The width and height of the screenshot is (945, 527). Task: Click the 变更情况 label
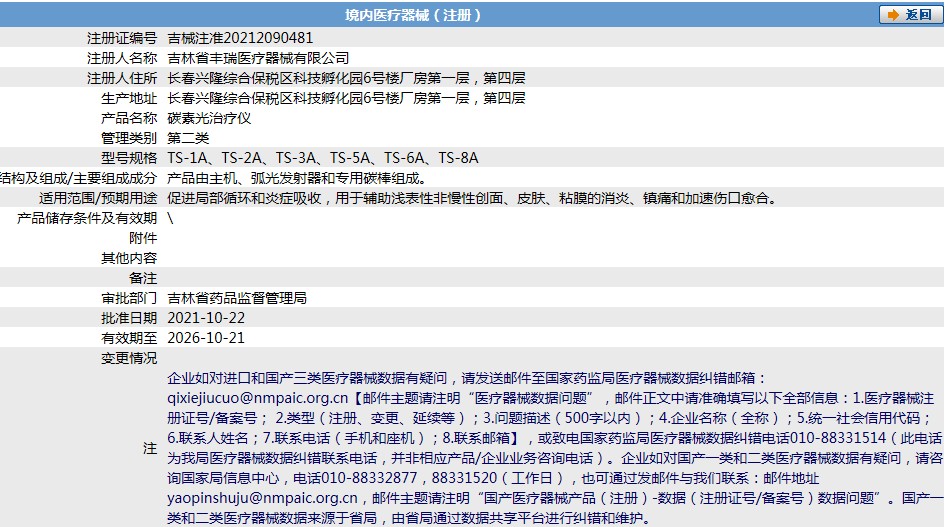(129, 358)
